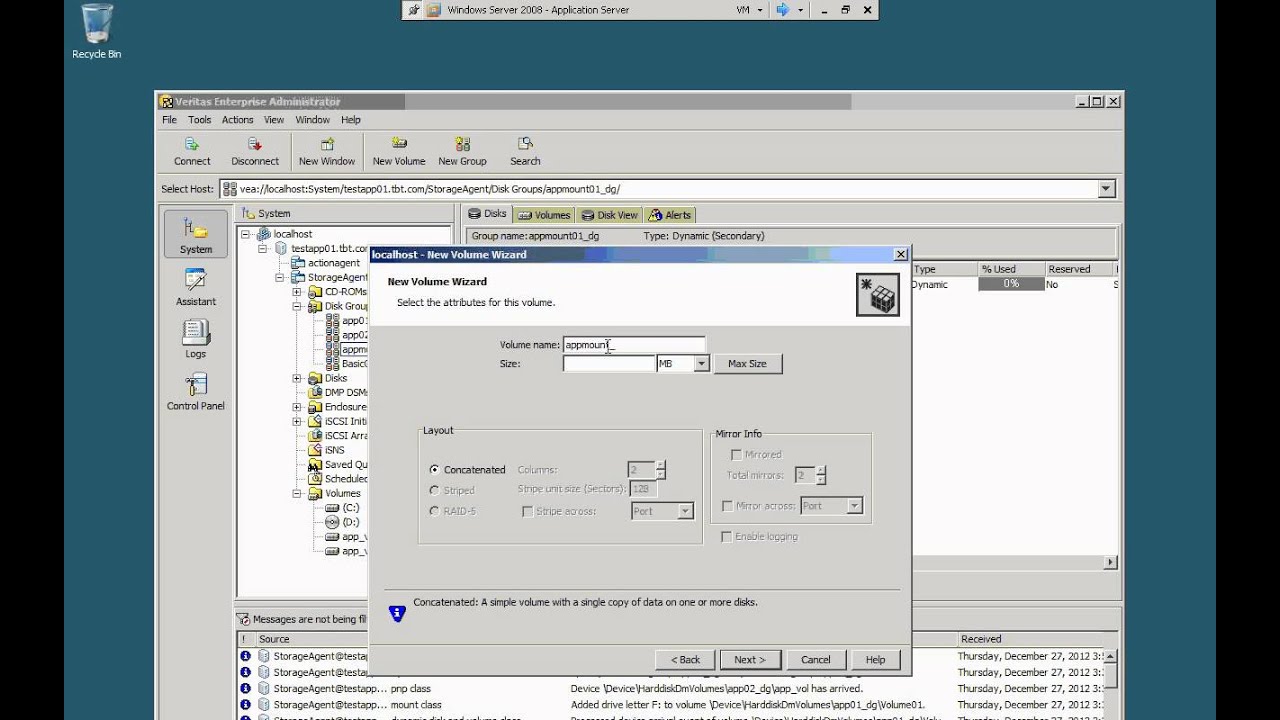Click the Concatenated info icon in wizard
This screenshot has height=720, width=1280.
point(397,613)
